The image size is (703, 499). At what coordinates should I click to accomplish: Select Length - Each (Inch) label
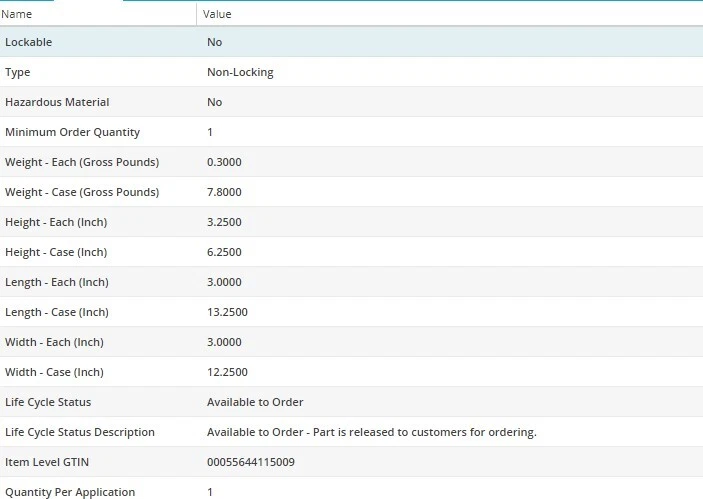(57, 282)
